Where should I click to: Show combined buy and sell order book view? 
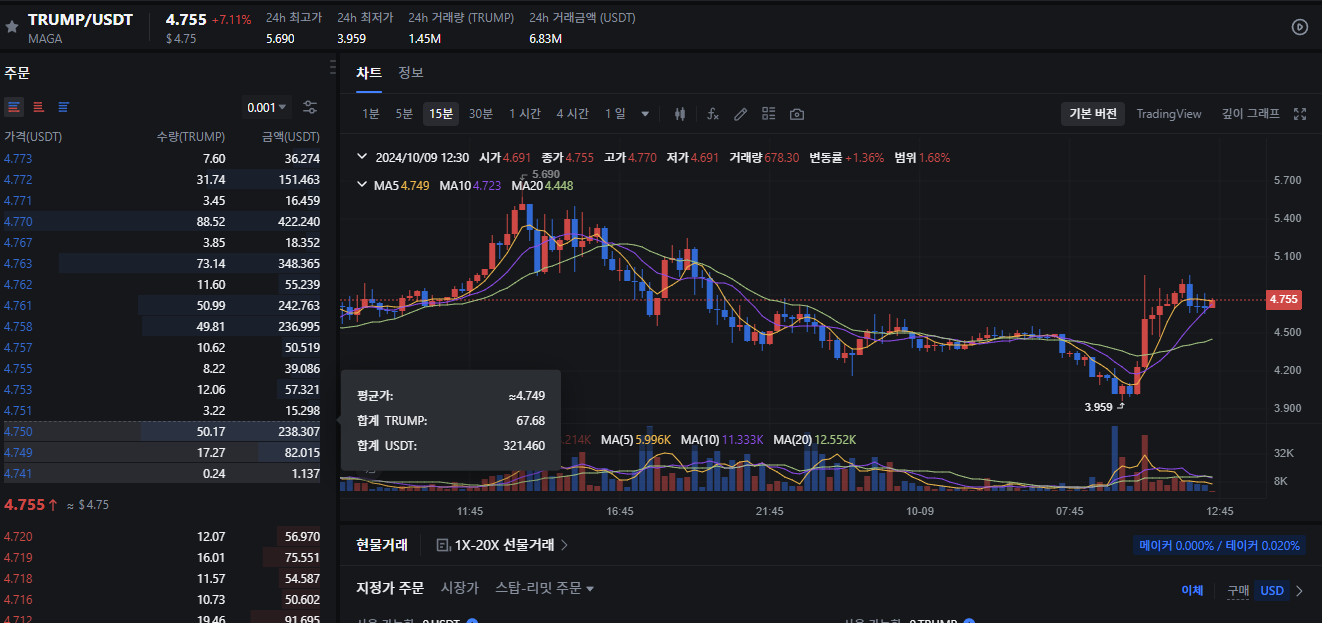coord(14,107)
